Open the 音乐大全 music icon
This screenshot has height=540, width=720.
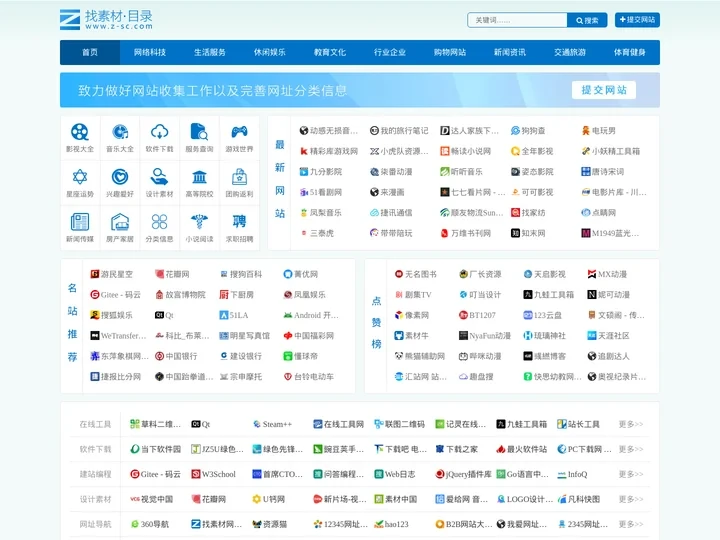coord(120,132)
